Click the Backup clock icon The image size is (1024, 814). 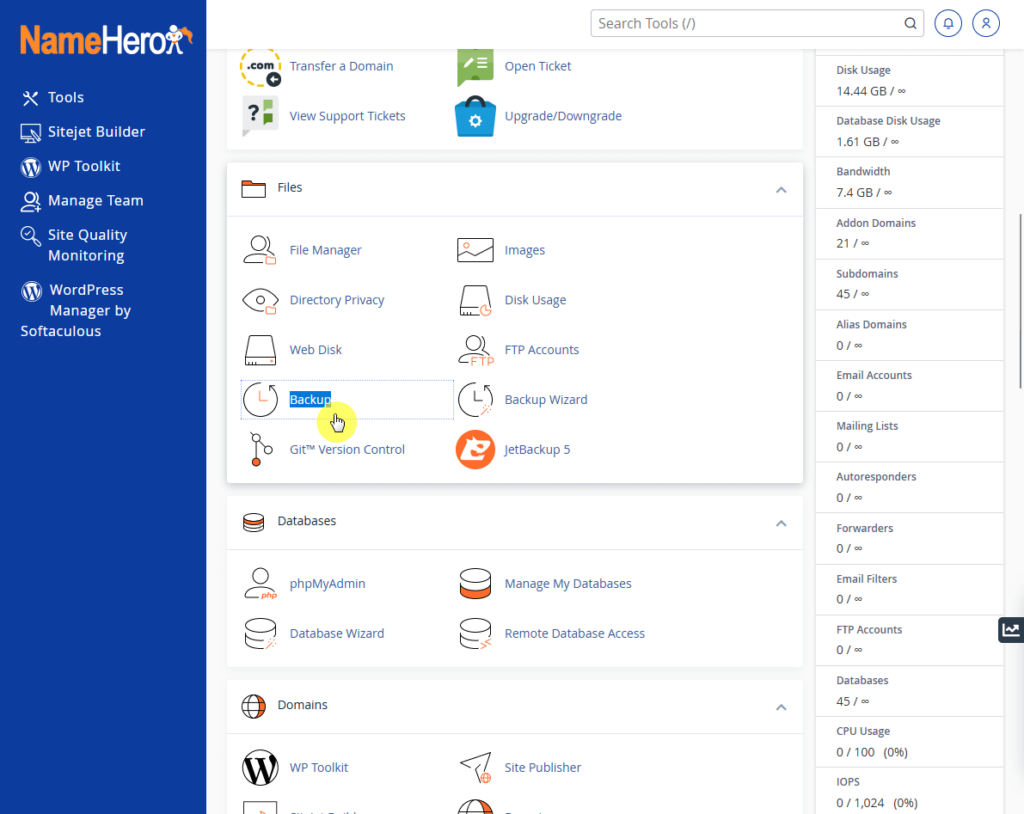point(260,400)
